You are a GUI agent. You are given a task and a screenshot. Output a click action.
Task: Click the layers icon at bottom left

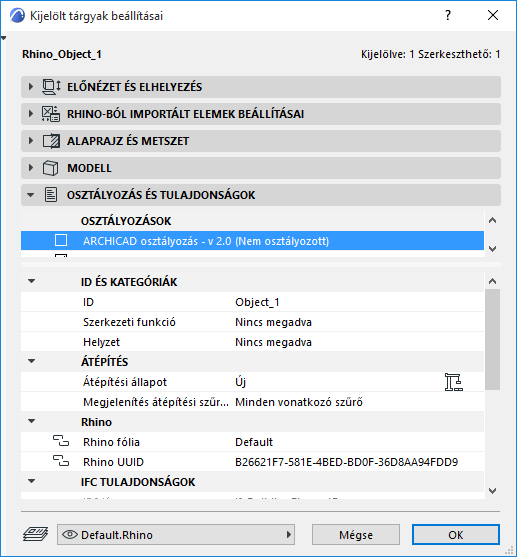(36, 534)
